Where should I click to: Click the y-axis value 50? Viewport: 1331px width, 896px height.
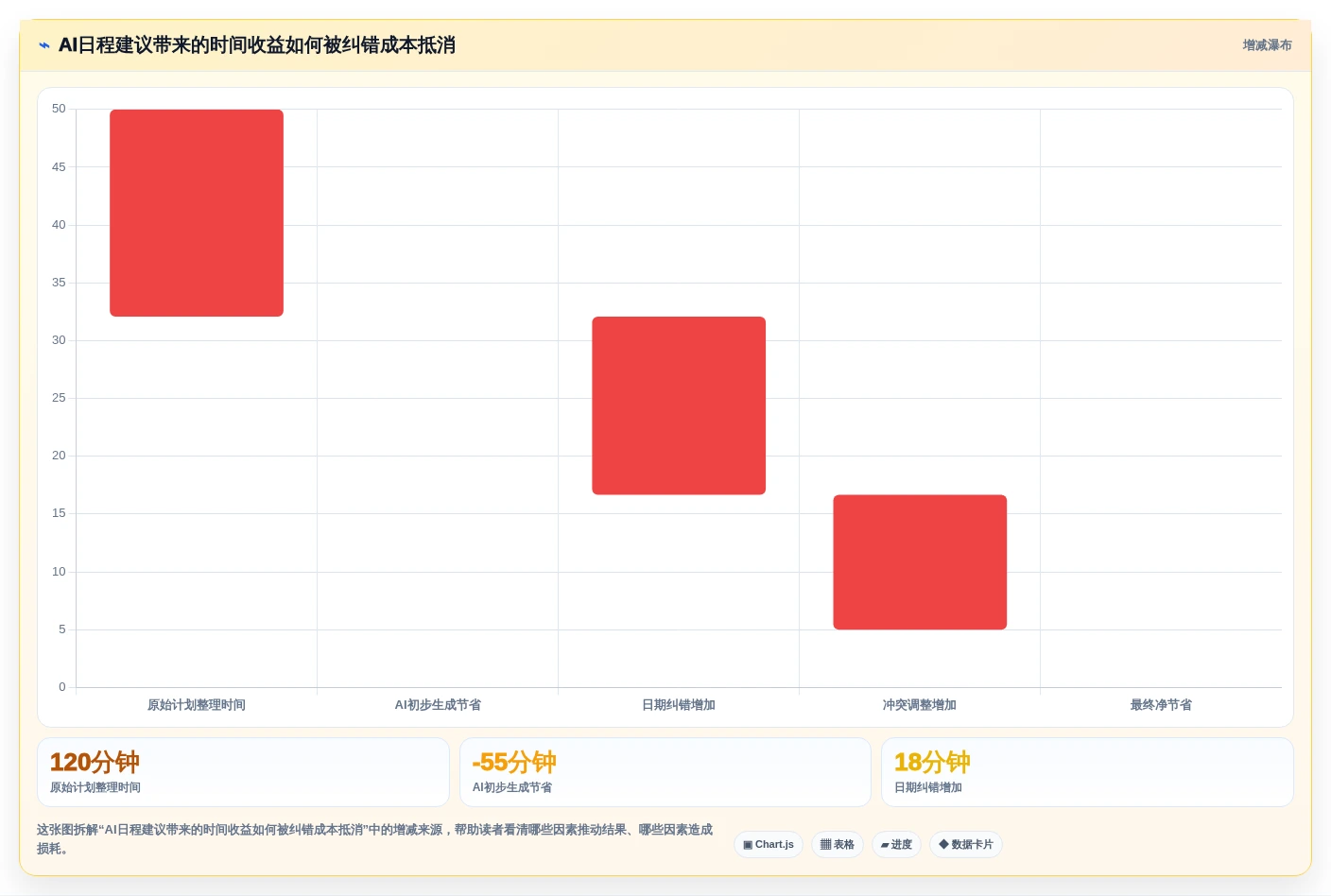click(59, 109)
